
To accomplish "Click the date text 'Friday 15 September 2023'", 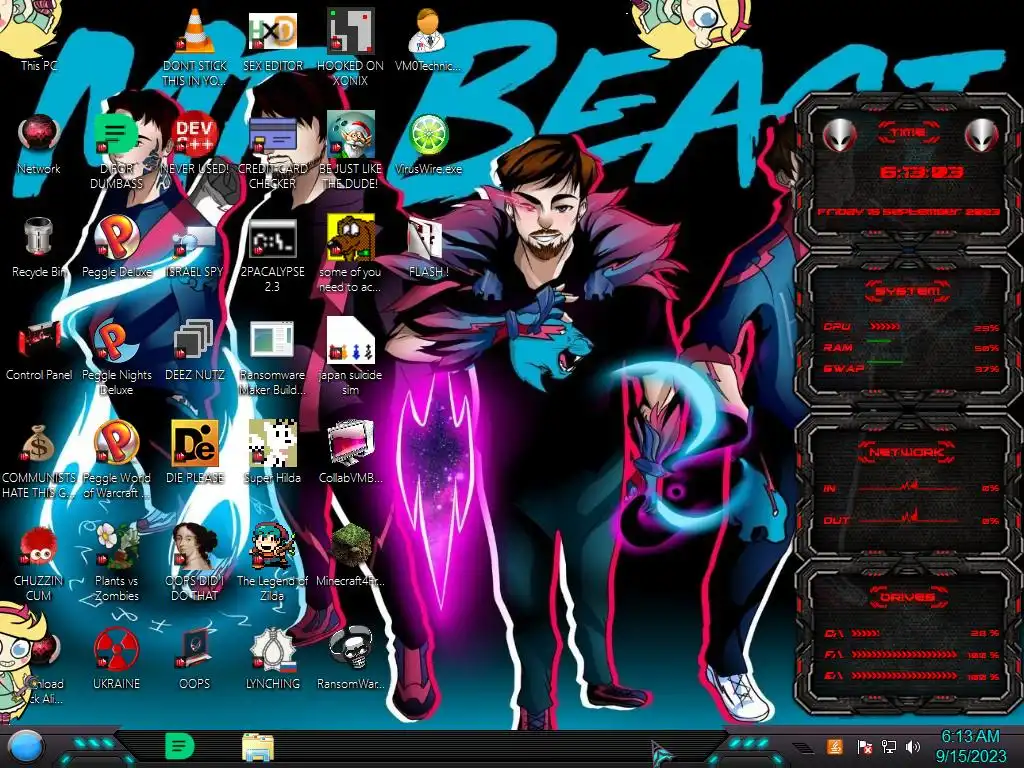I will click(908, 212).
